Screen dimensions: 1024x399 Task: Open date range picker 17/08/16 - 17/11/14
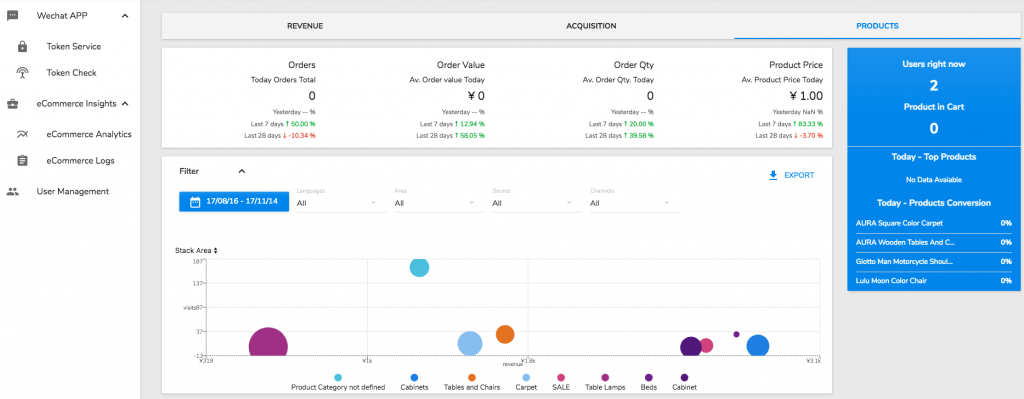point(234,202)
